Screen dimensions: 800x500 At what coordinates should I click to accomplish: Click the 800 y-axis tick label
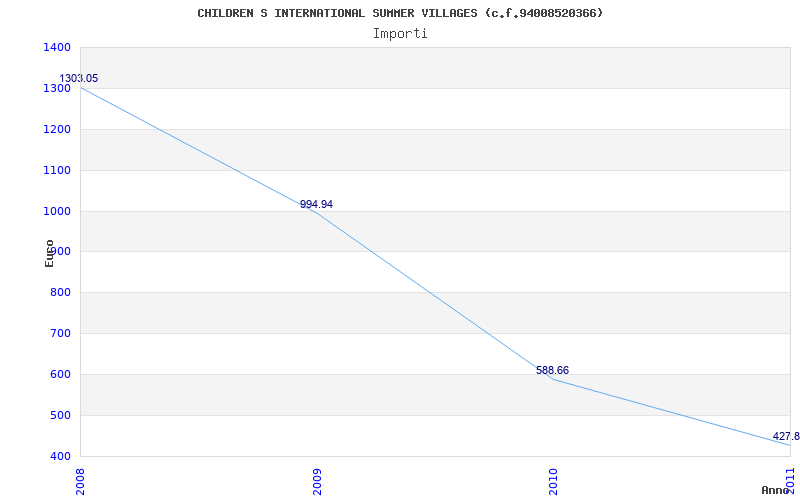[x=60, y=293]
